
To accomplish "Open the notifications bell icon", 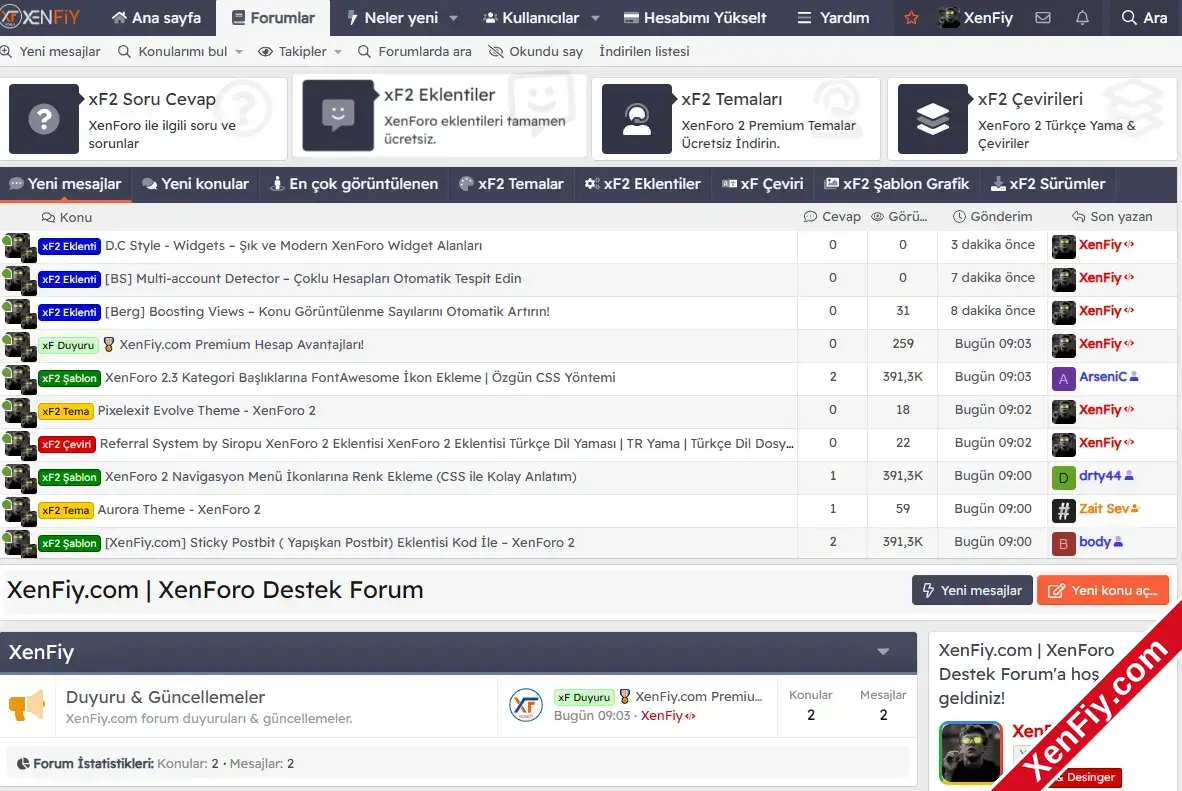I will pyautogui.click(x=1082, y=17).
